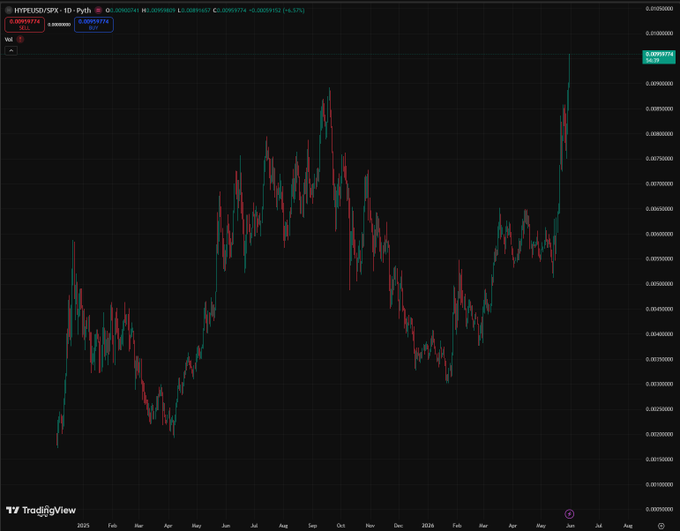Click the TradingView logo

tap(41, 510)
